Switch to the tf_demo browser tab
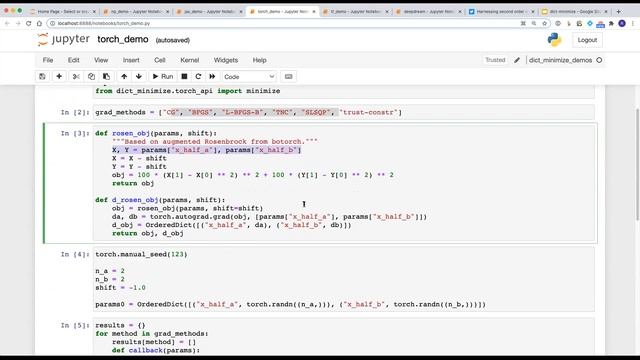The height and width of the screenshot is (360, 640). (356, 12)
